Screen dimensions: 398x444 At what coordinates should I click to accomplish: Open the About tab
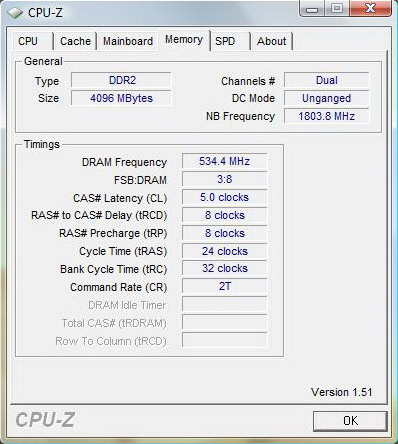pyautogui.click(x=272, y=41)
